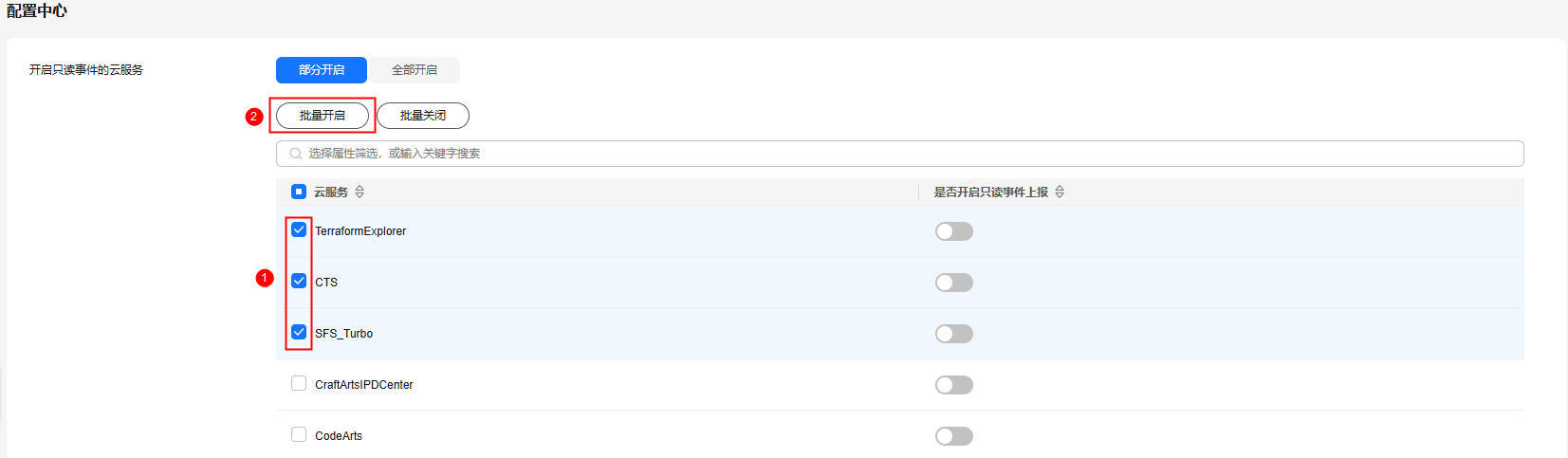This screenshot has height=458, width=1568.
Task: Enable read-only event switch for CTS
Action: tap(954, 283)
